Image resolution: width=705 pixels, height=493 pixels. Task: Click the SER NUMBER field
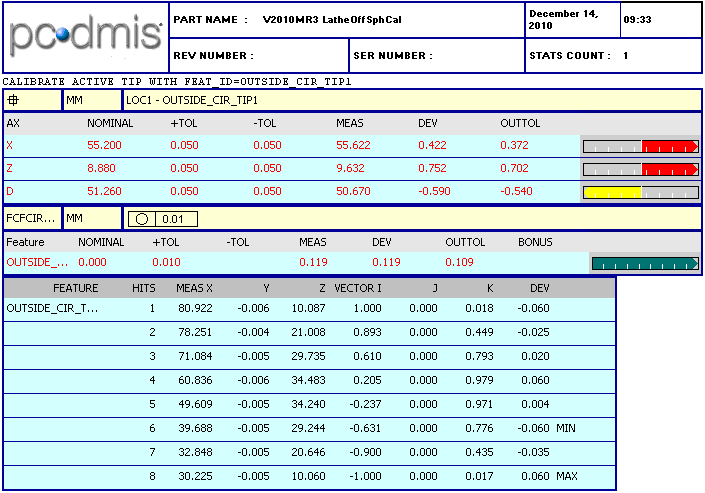pos(435,56)
